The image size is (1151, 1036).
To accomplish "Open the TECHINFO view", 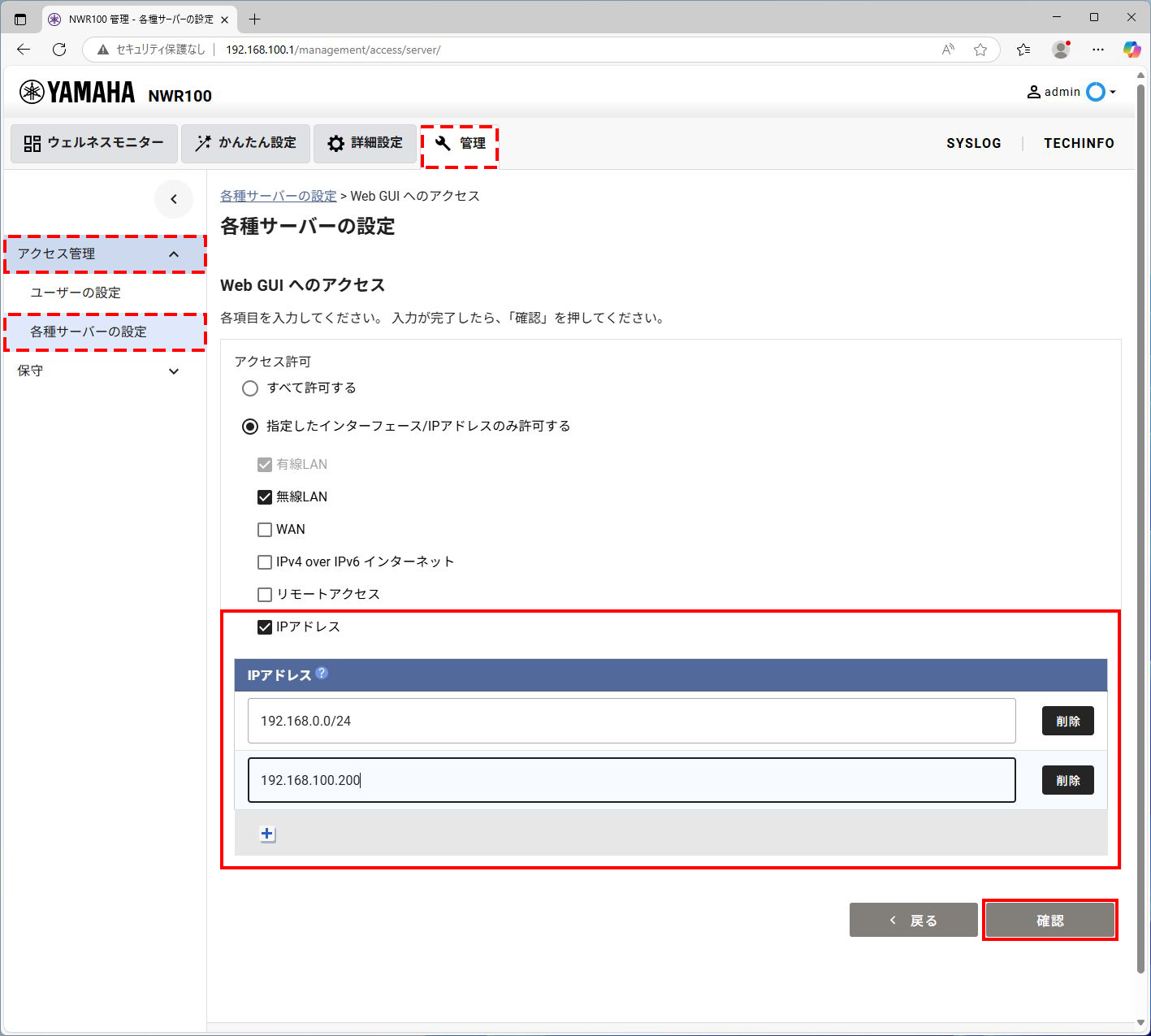I will tap(1079, 143).
